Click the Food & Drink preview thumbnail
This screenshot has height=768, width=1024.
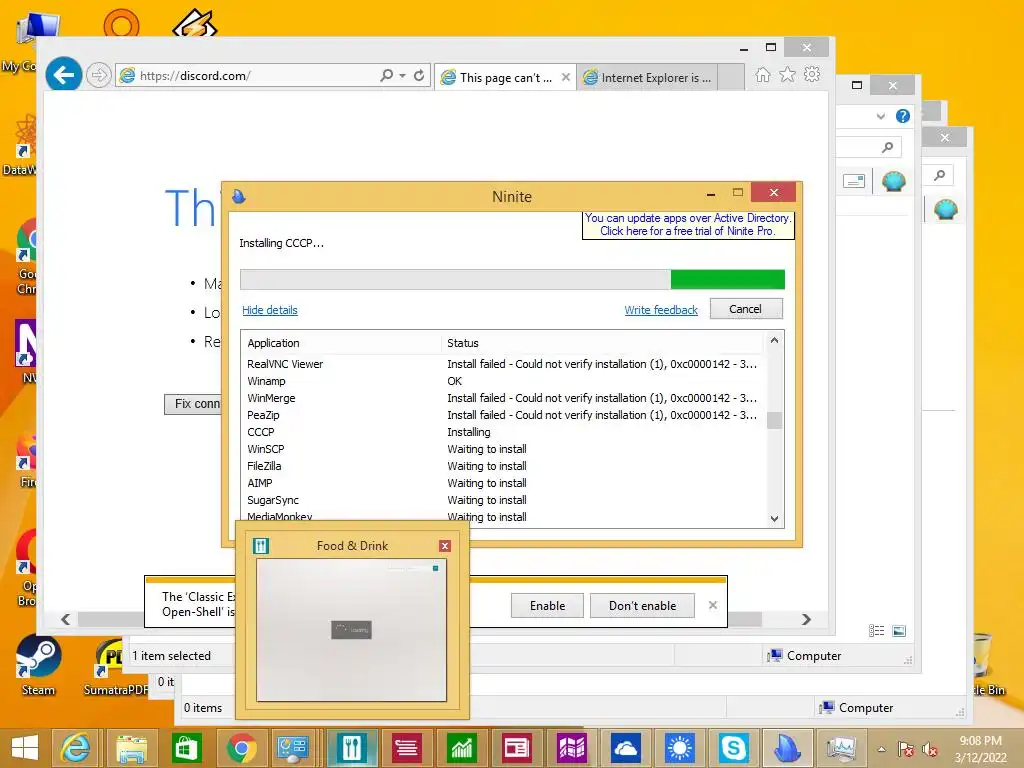coord(351,630)
